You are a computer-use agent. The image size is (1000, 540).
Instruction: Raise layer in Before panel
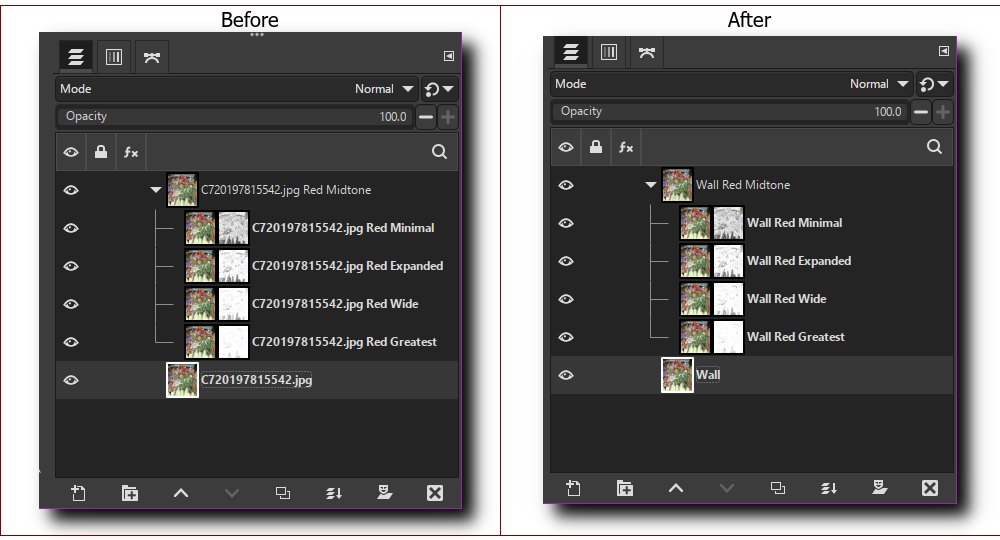click(180, 493)
